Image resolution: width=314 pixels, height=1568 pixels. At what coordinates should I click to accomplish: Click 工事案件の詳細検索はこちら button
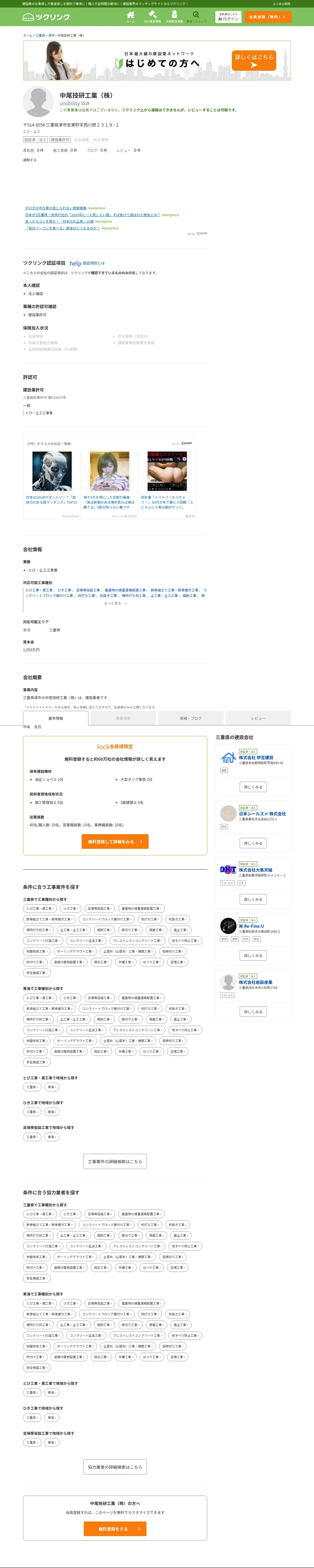115,1161
